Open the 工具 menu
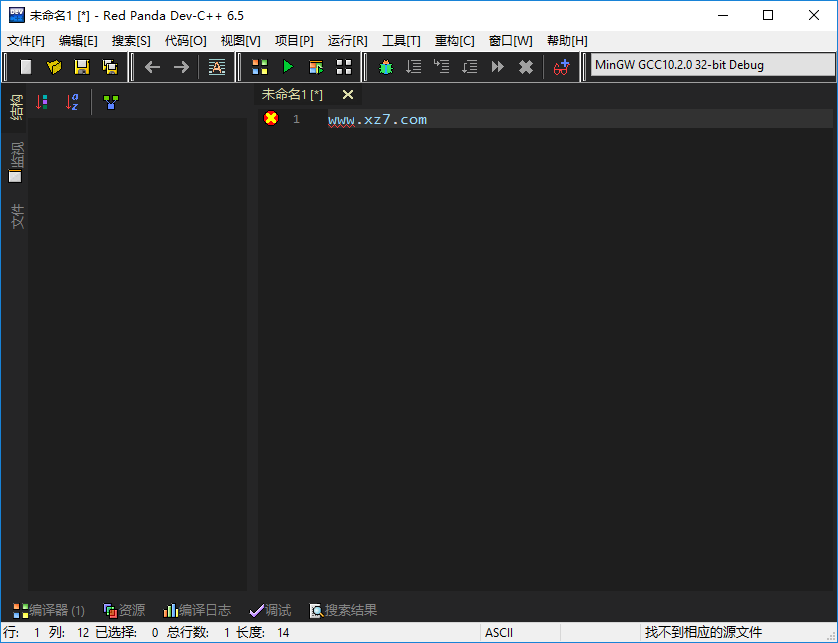Screen dimensions: 838x643 pos(401,40)
